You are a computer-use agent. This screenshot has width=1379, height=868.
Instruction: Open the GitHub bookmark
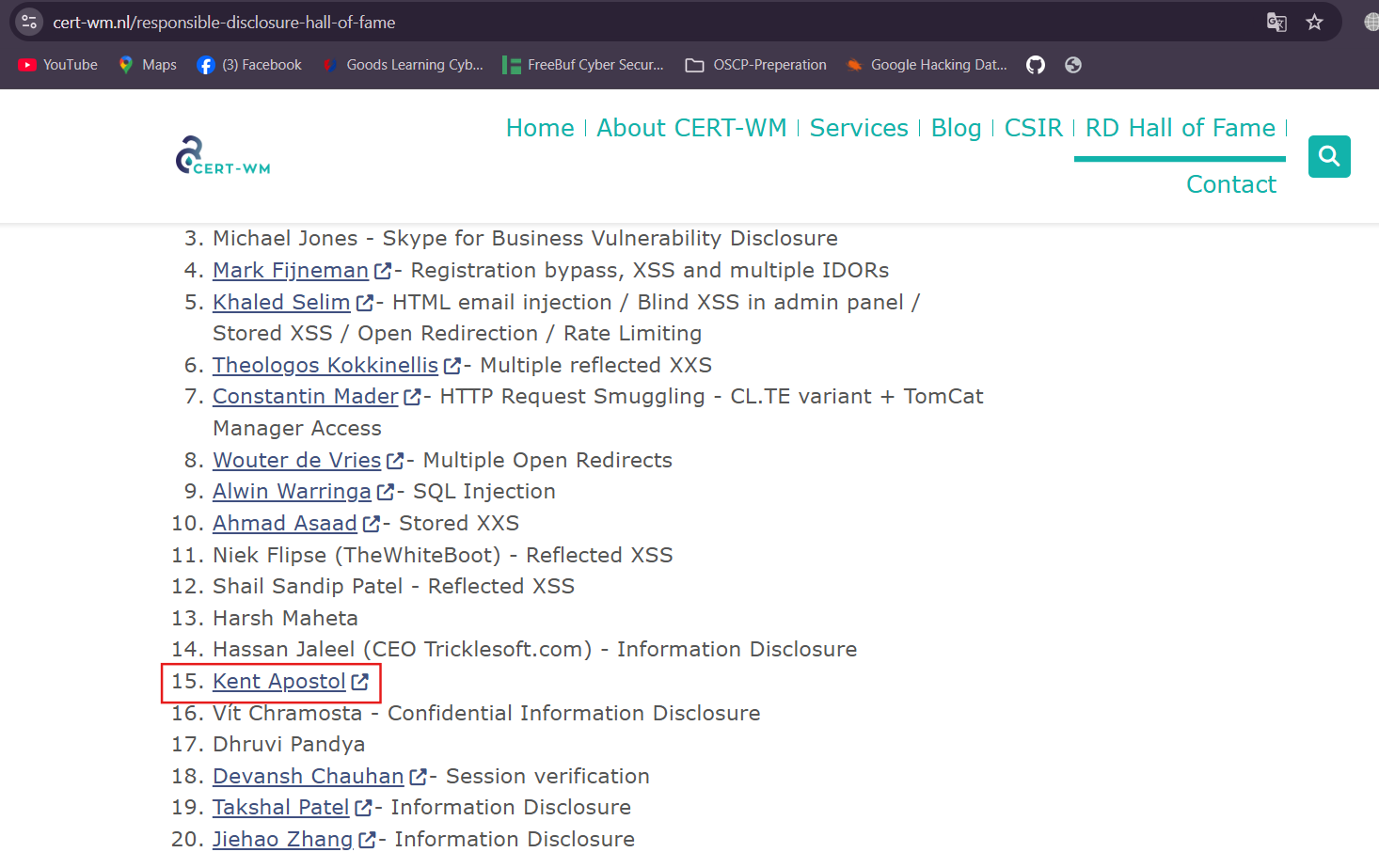[1035, 65]
